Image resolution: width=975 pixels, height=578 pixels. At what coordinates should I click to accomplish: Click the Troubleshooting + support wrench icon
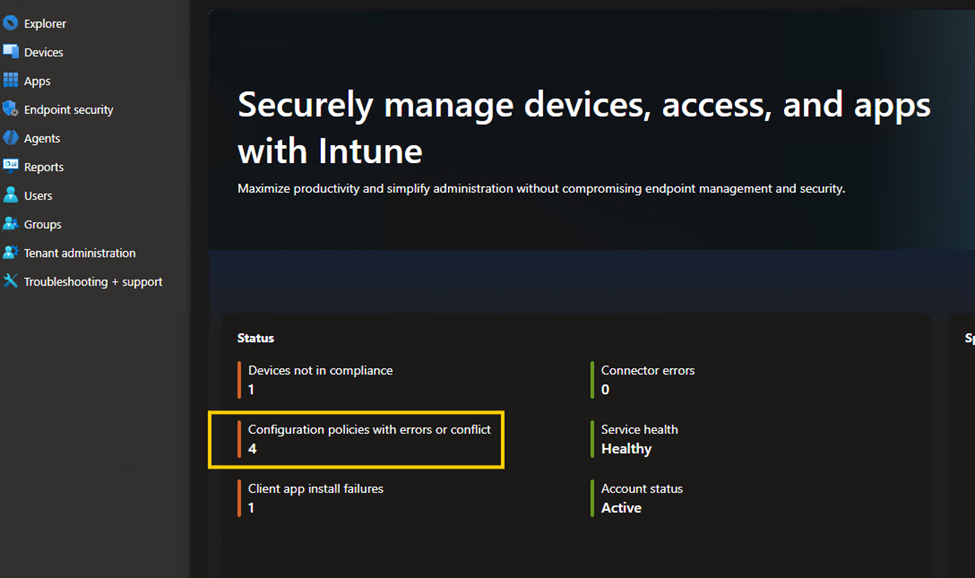tap(11, 282)
